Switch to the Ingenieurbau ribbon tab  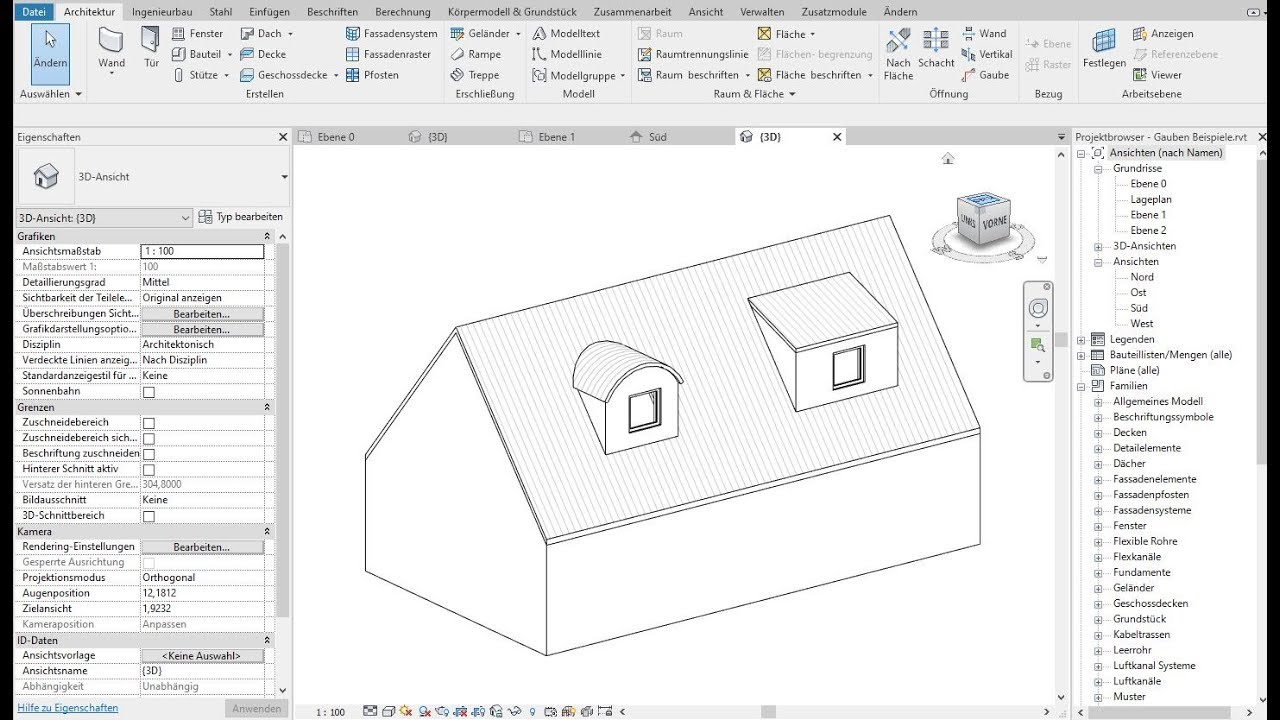click(x=163, y=12)
